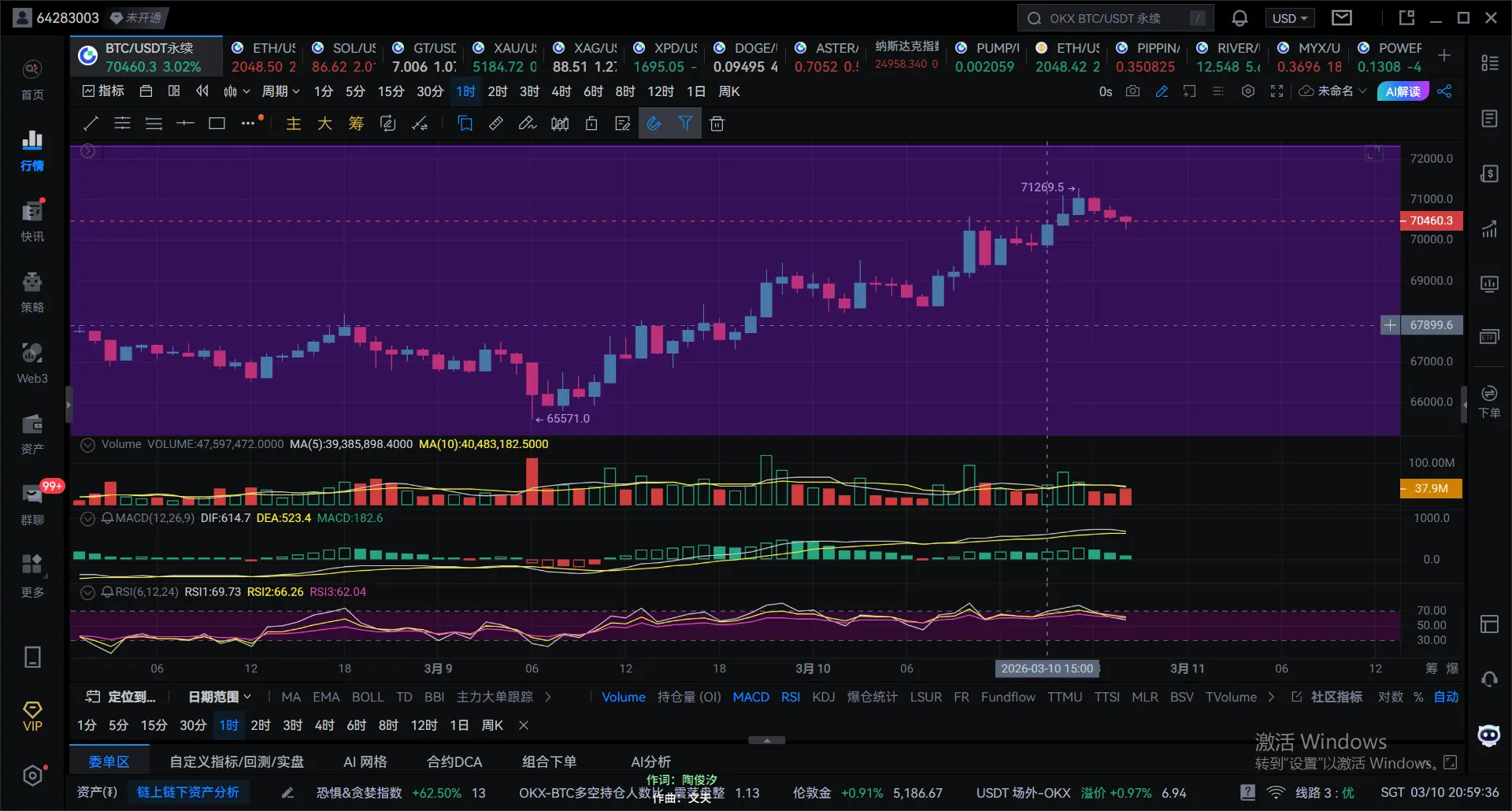The width and height of the screenshot is (1512, 811).
Task: Open the USD currency dropdown
Action: tap(1289, 18)
